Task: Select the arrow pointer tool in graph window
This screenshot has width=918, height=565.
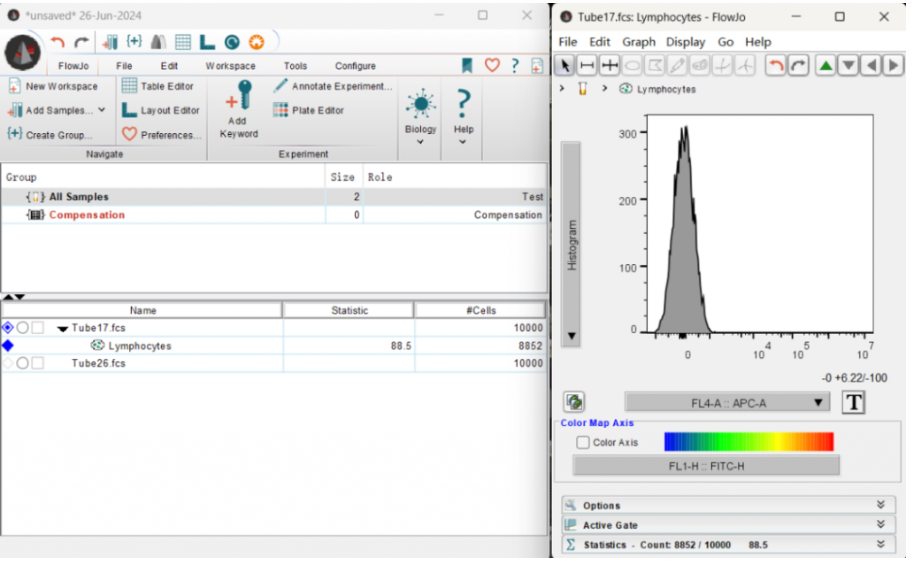Action: click(564, 65)
